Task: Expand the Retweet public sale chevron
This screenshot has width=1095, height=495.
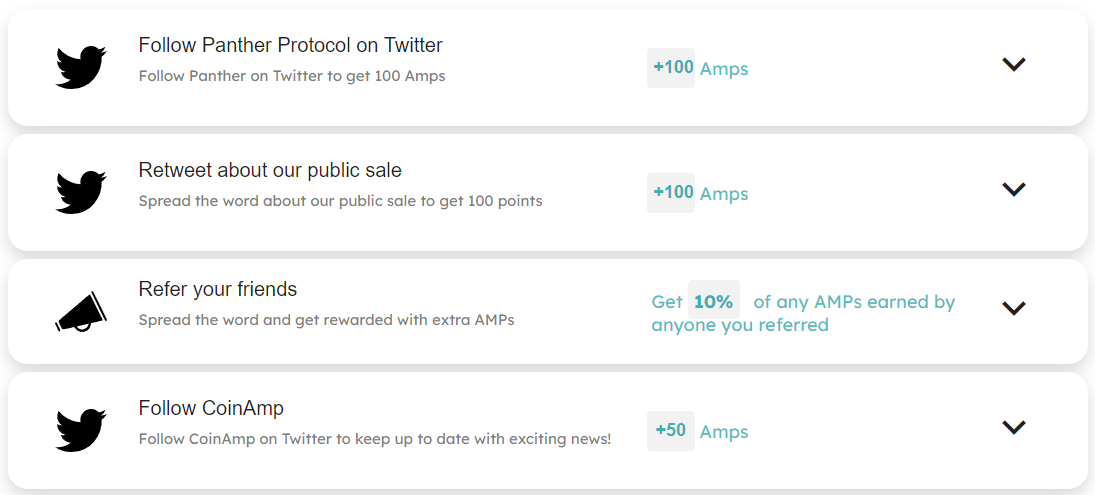Action: [1013, 189]
